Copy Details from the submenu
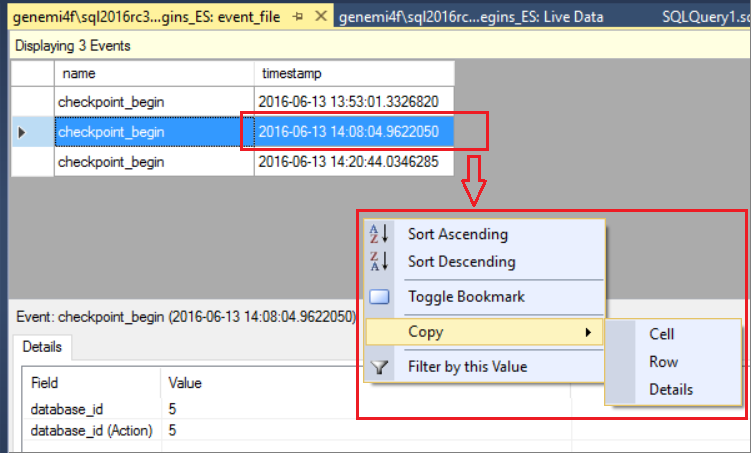751x453 pixels. (x=673, y=389)
